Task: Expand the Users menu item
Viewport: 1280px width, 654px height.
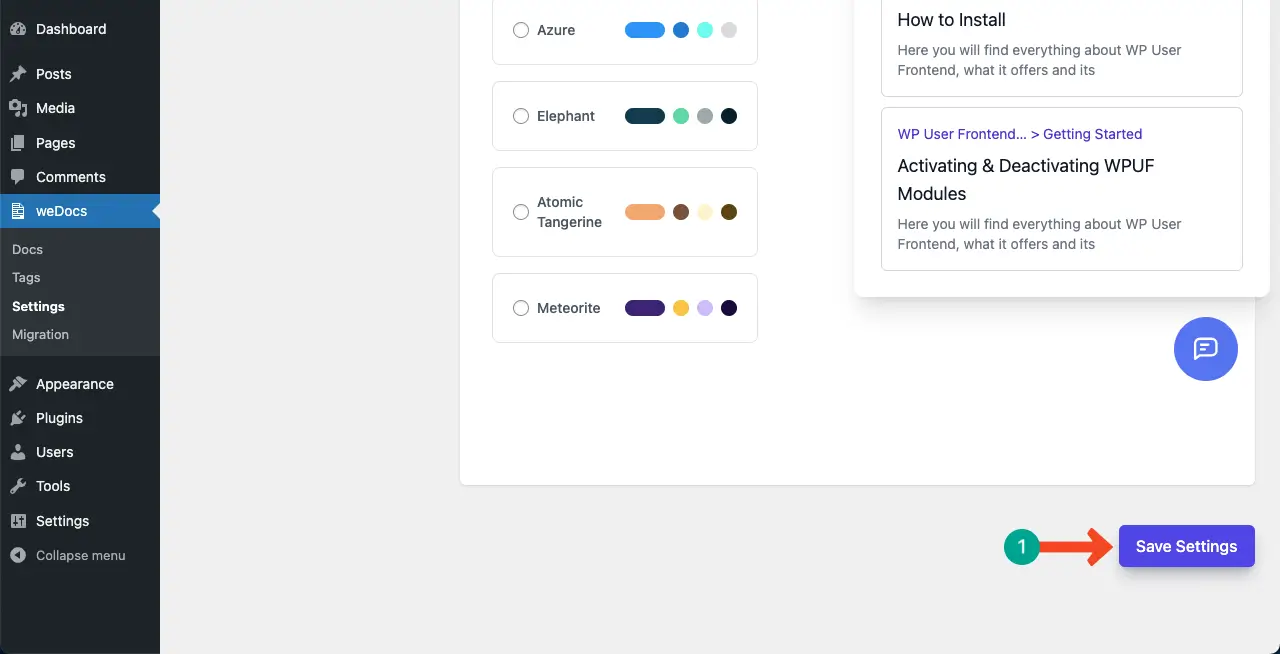Action: (x=54, y=452)
